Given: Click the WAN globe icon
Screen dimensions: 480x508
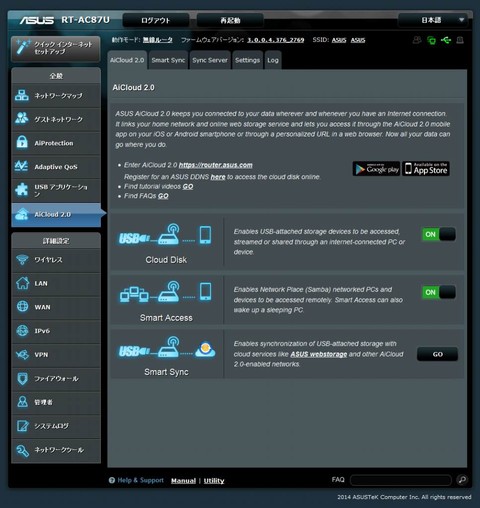Looking at the screenshot, I should (x=22, y=307).
